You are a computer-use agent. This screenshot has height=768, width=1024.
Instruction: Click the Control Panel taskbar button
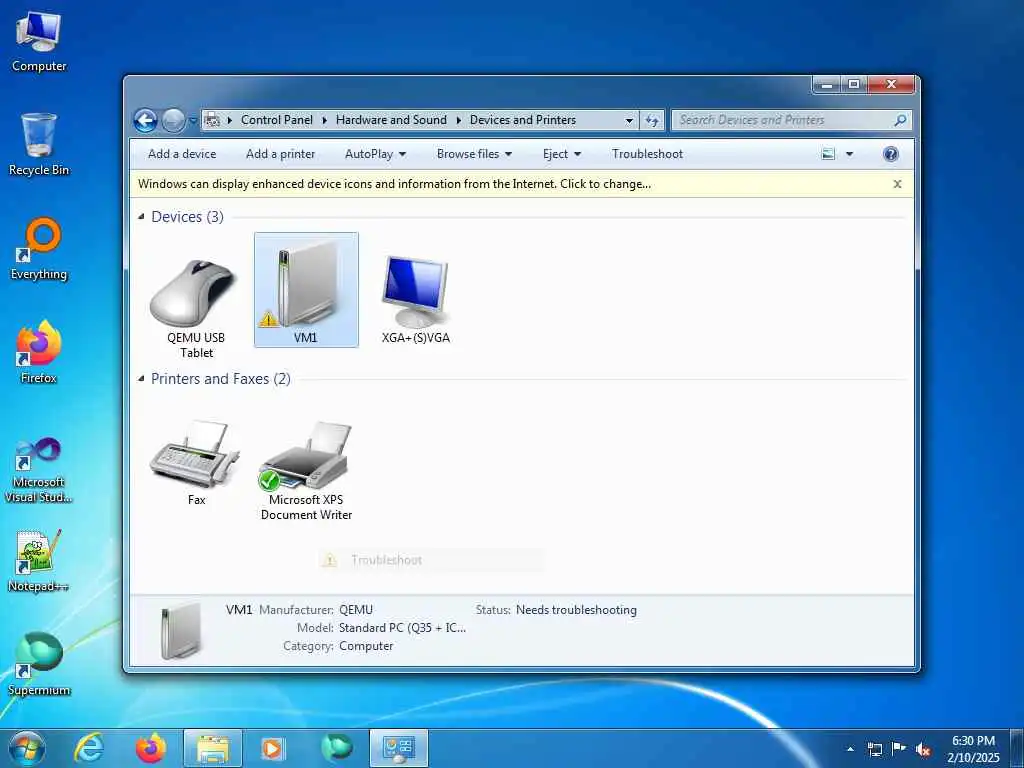[399, 748]
